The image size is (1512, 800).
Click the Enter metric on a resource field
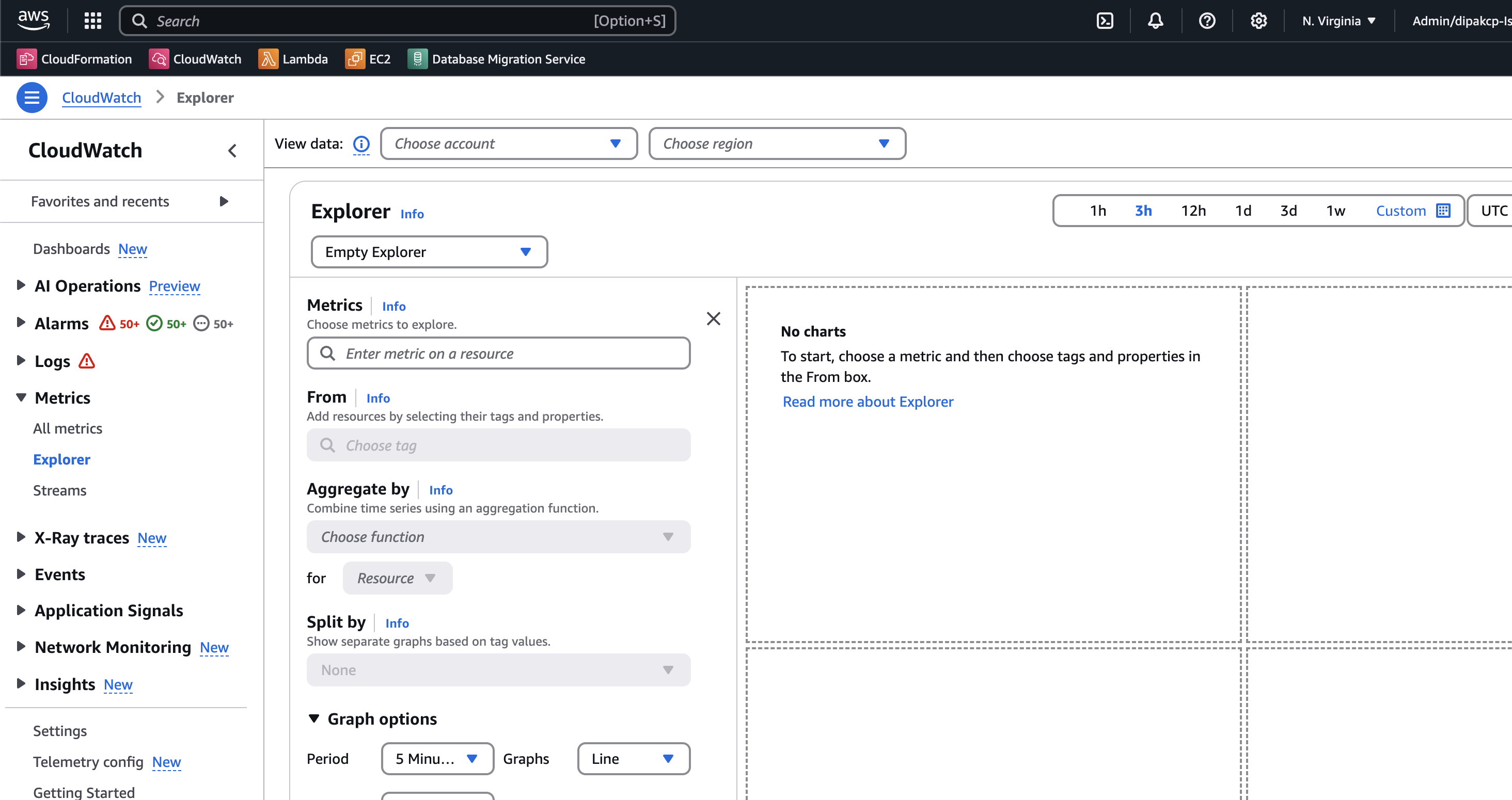[498, 353]
